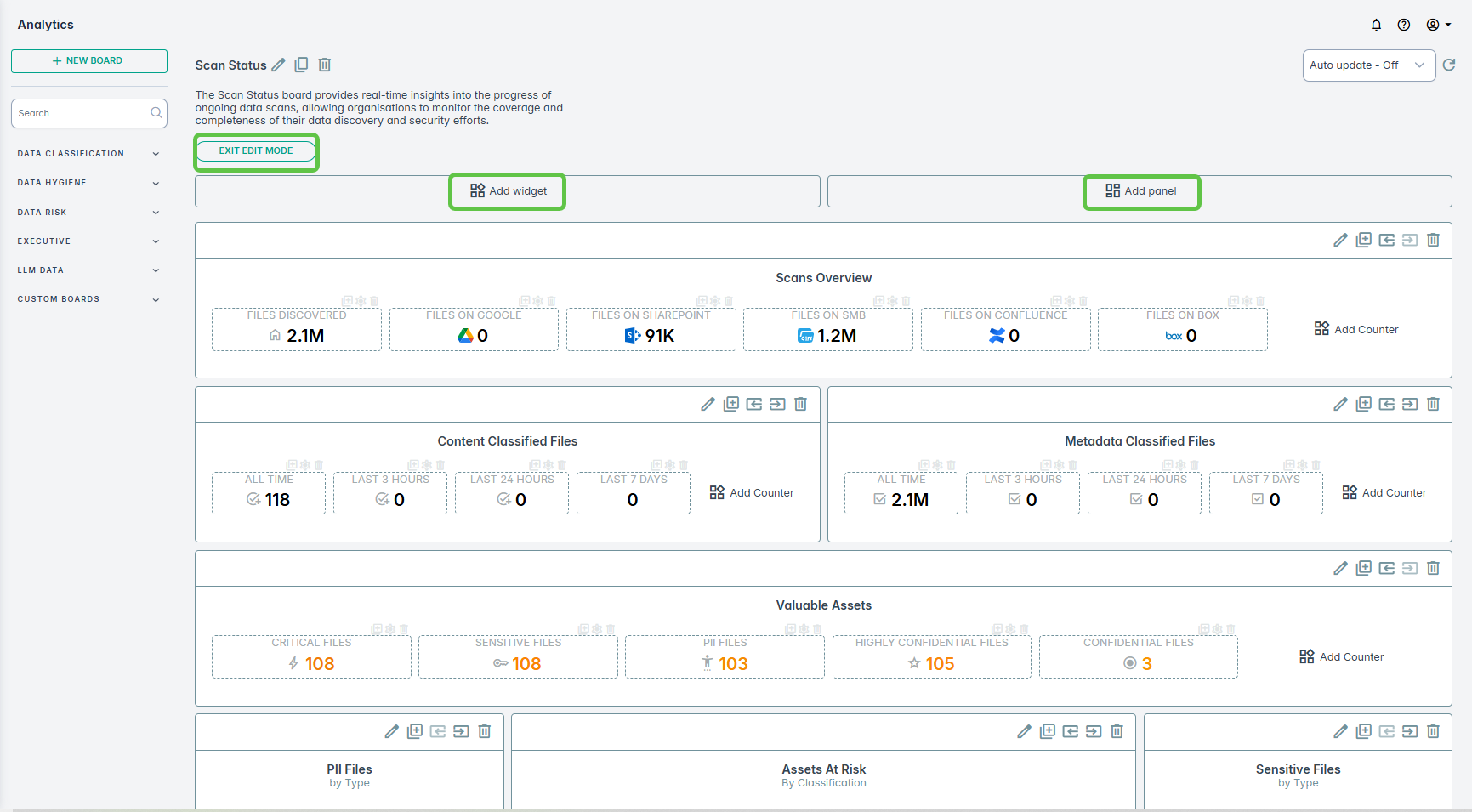The image size is (1472, 812).
Task: Open the Executive sidebar menu
Action: pyautogui.click(x=88, y=241)
